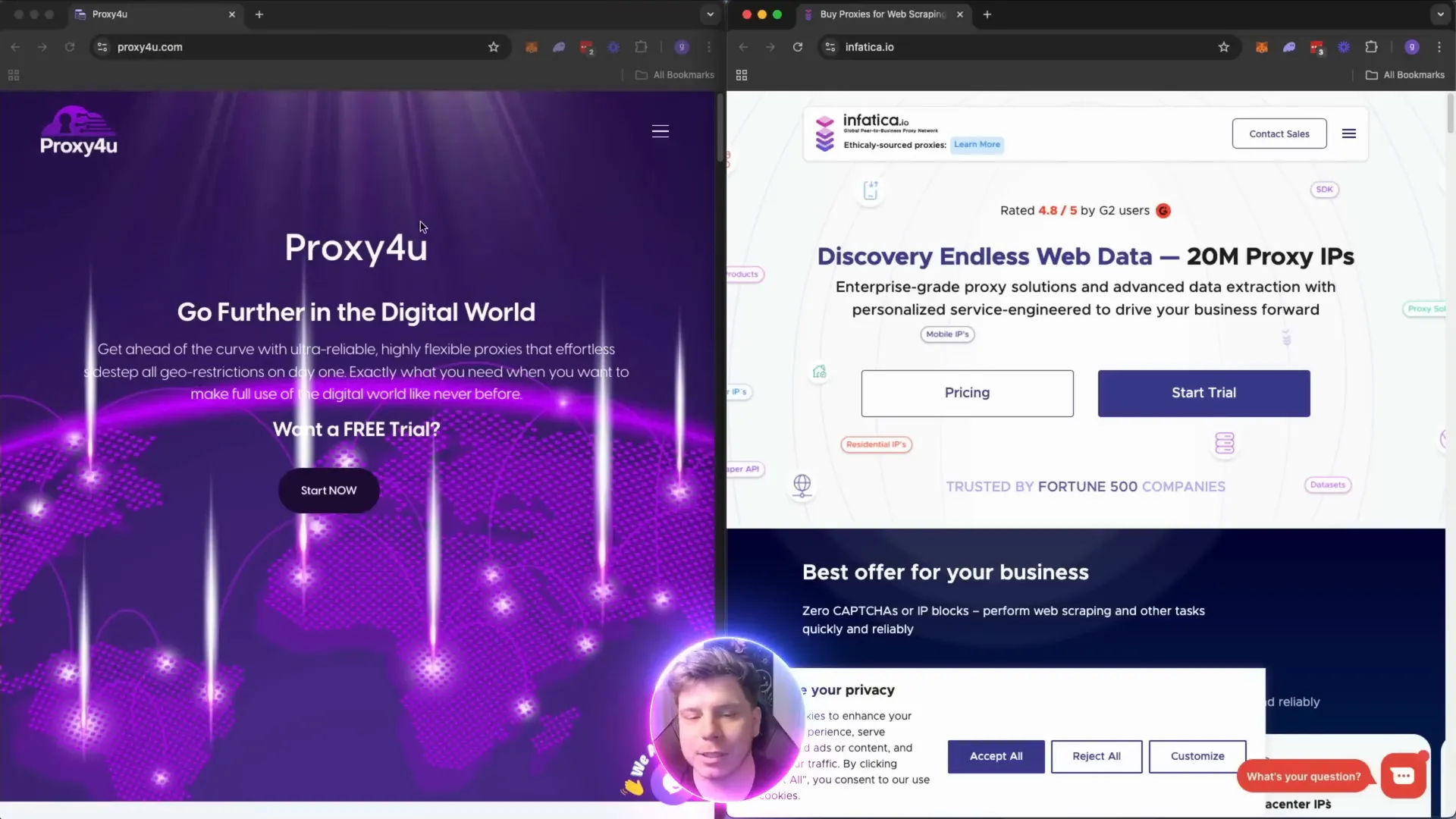The image size is (1456, 819).
Task: Open a new tab in the infatica window
Action: coord(987,14)
